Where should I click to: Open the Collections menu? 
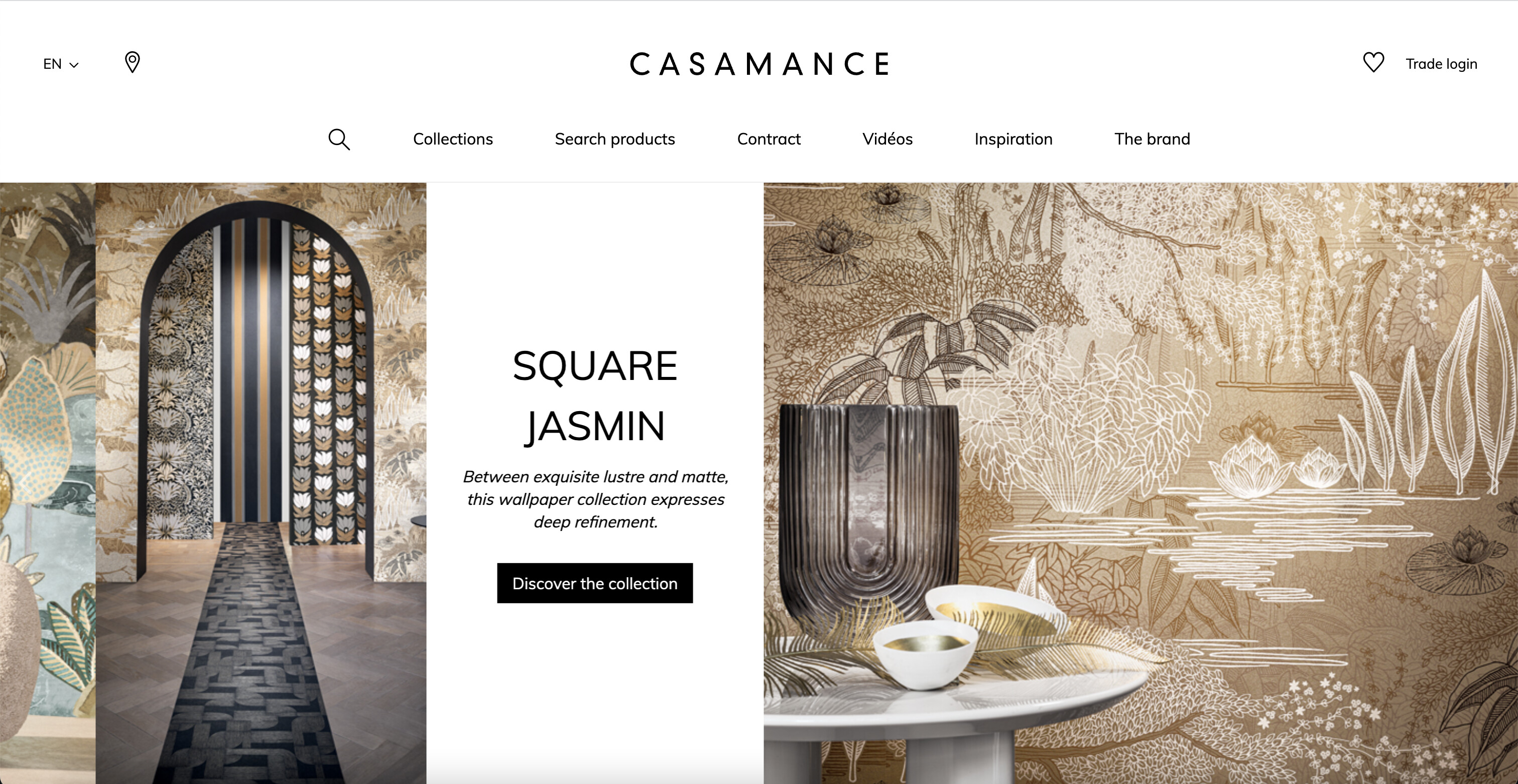click(453, 139)
